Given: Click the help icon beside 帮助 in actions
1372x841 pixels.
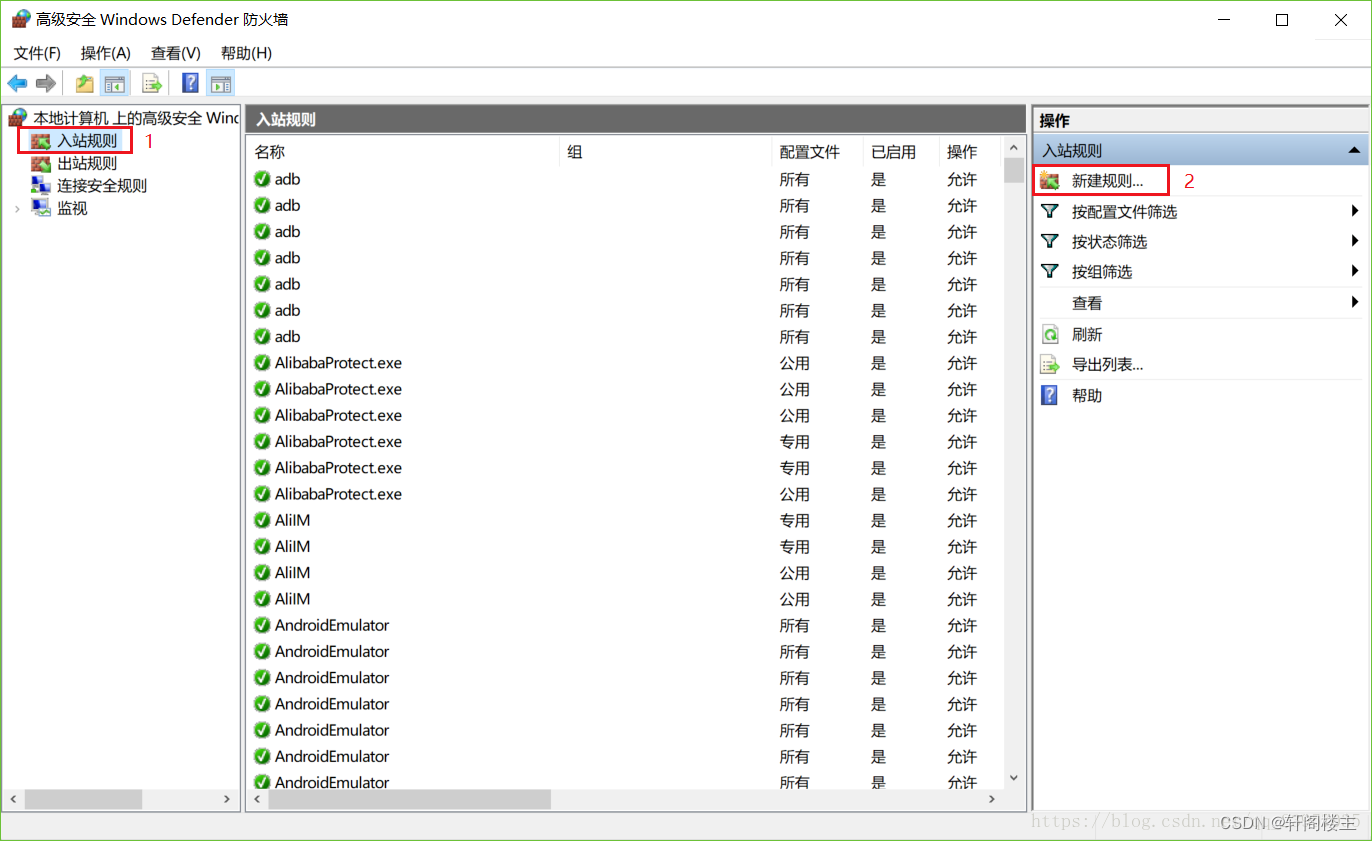Looking at the screenshot, I should click(1050, 395).
